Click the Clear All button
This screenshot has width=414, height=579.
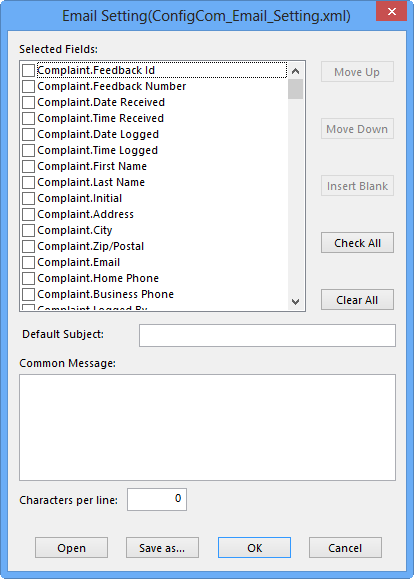click(x=357, y=300)
